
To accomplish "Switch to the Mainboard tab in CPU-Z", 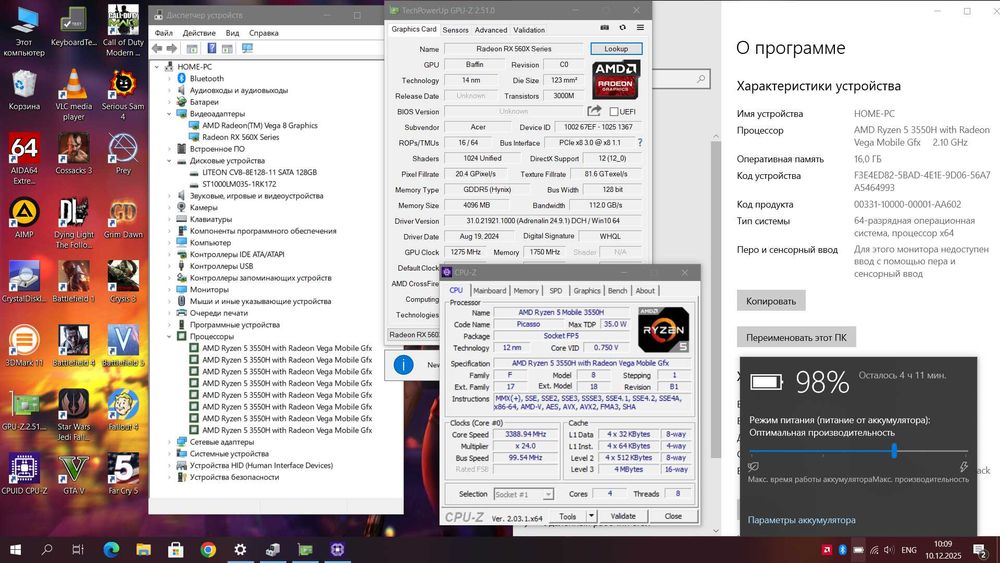I will pyautogui.click(x=489, y=291).
